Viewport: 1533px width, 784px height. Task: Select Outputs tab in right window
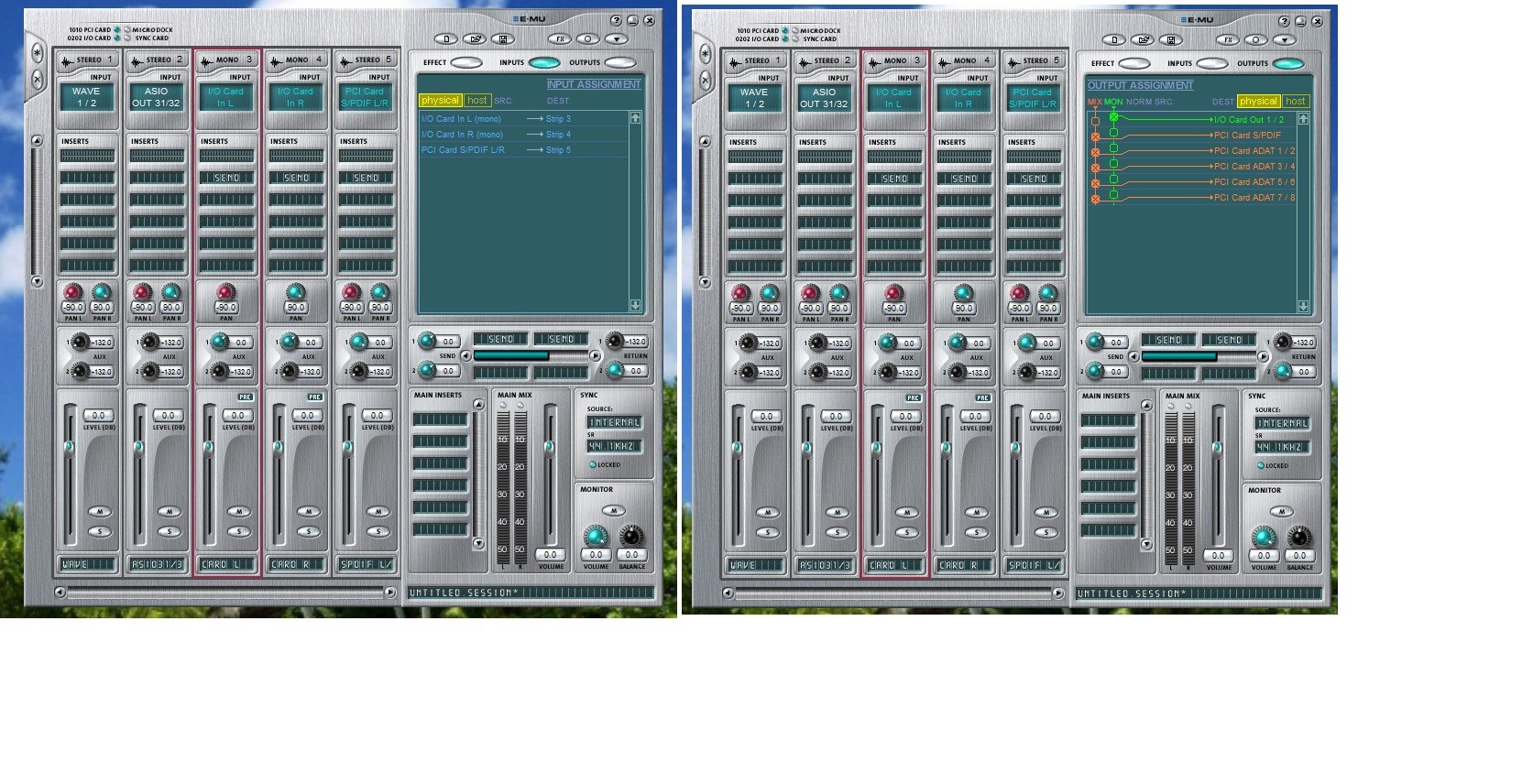tap(1288, 63)
